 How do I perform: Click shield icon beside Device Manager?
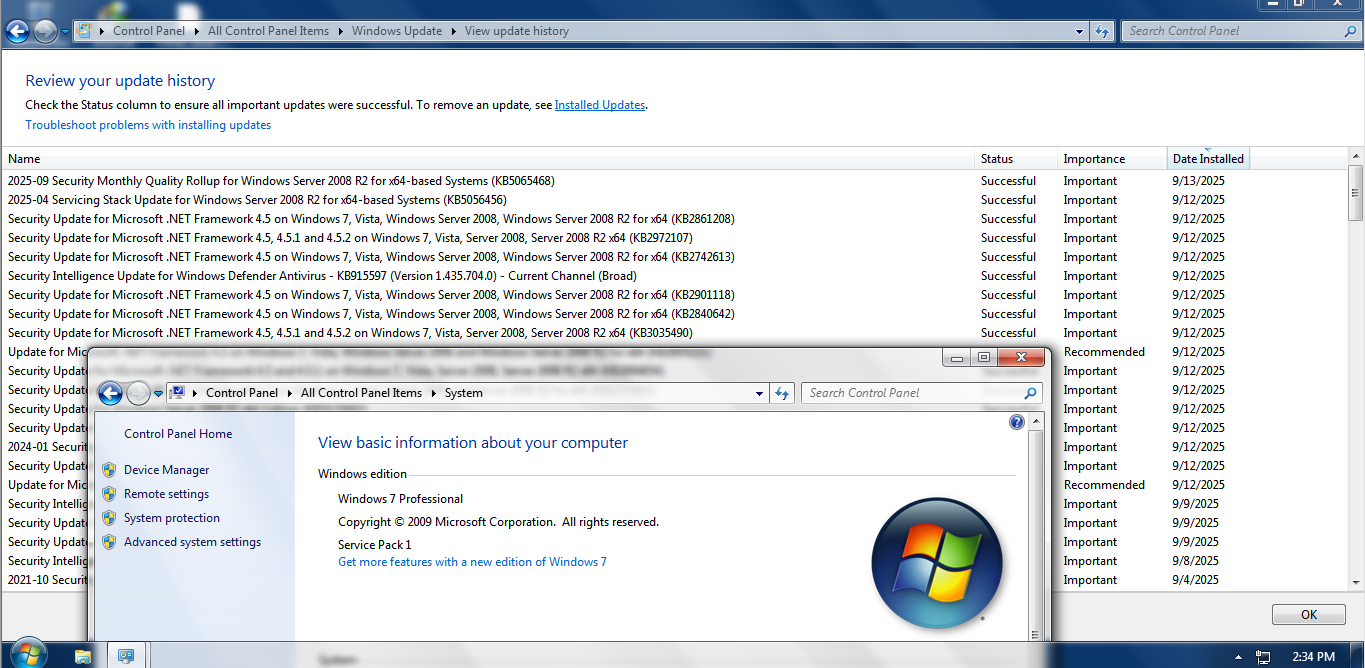point(109,470)
